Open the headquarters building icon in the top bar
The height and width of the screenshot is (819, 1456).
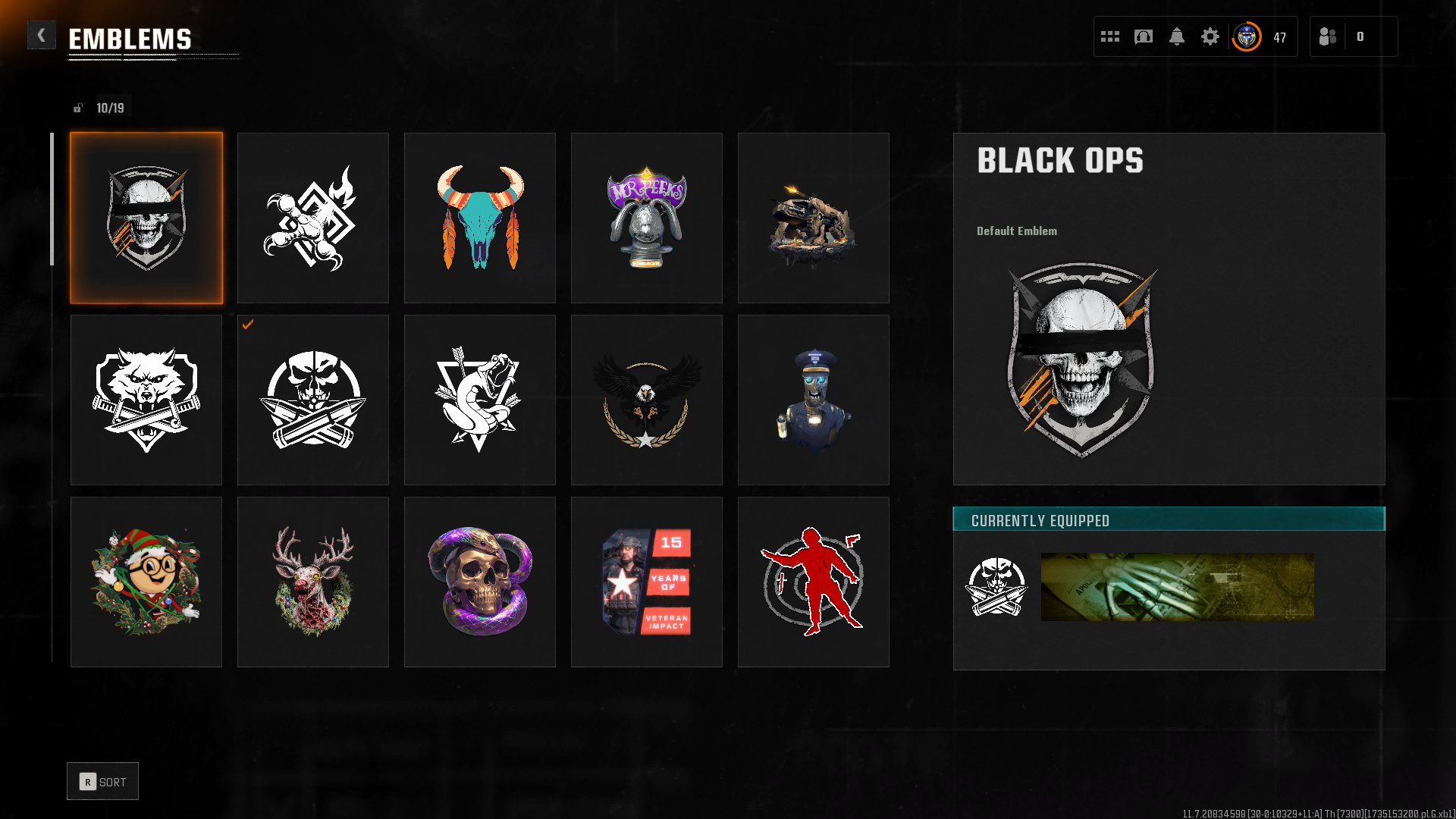tap(1144, 36)
